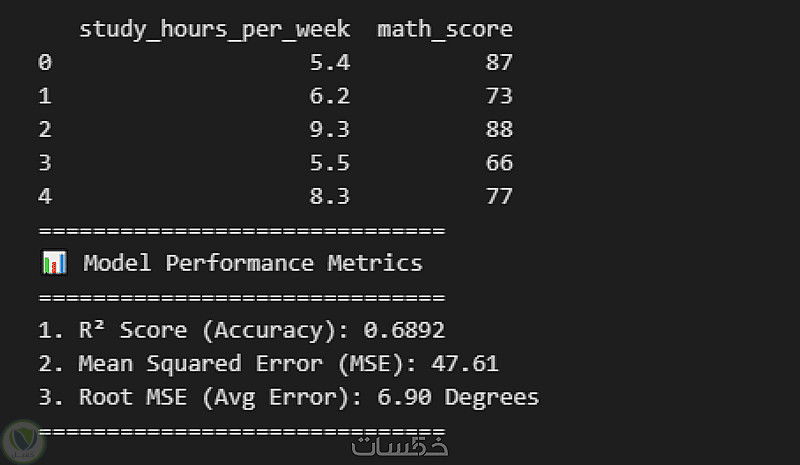Click the bar chart emoji icon
The width and height of the screenshot is (800, 465).
pos(54,263)
